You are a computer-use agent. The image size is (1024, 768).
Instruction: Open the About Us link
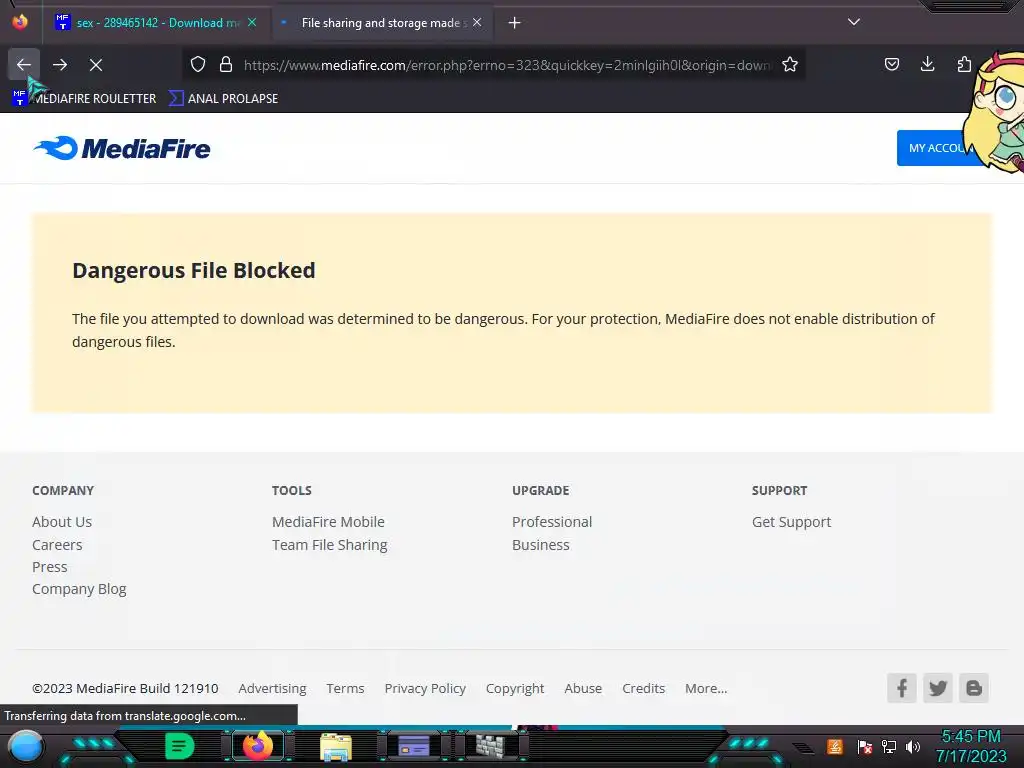pyautogui.click(x=62, y=522)
